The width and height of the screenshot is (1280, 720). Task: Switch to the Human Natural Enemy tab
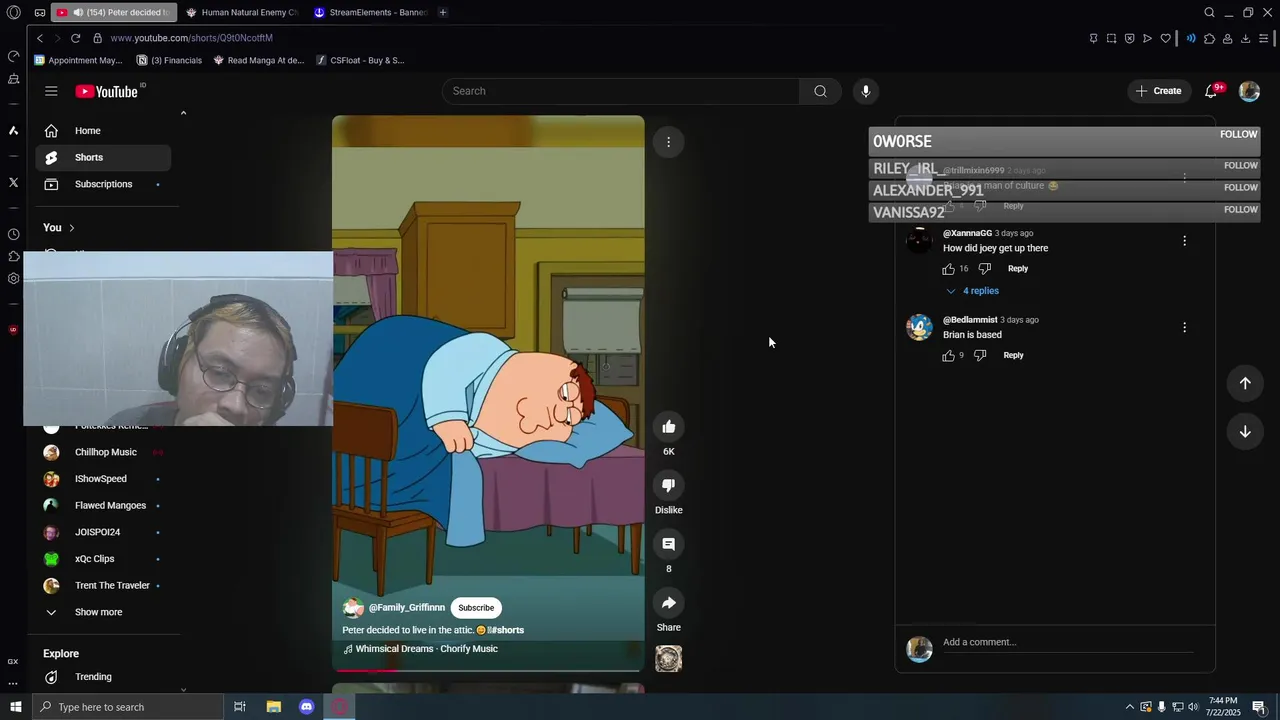pyautogui.click(x=243, y=12)
